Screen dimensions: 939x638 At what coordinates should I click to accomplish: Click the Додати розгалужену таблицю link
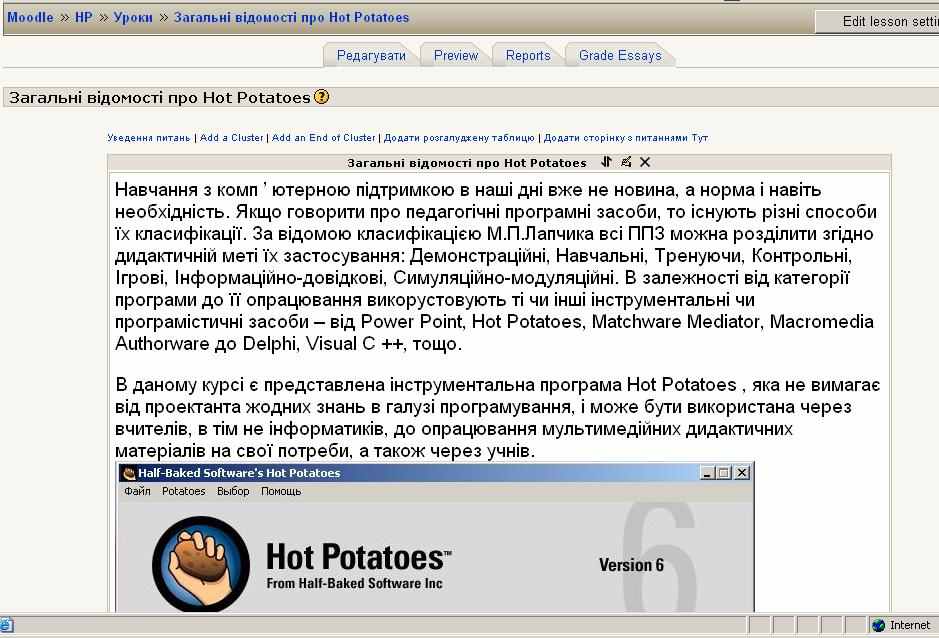[x=459, y=138]
